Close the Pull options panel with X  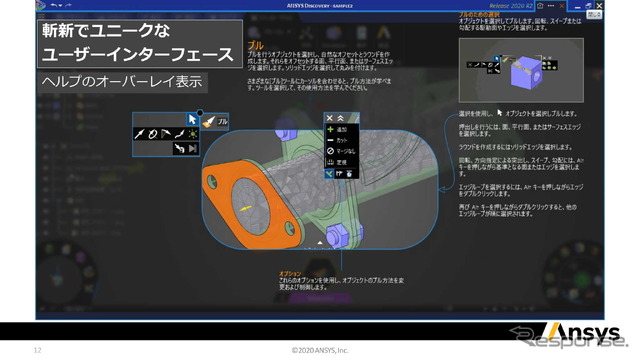pos(329,118)
